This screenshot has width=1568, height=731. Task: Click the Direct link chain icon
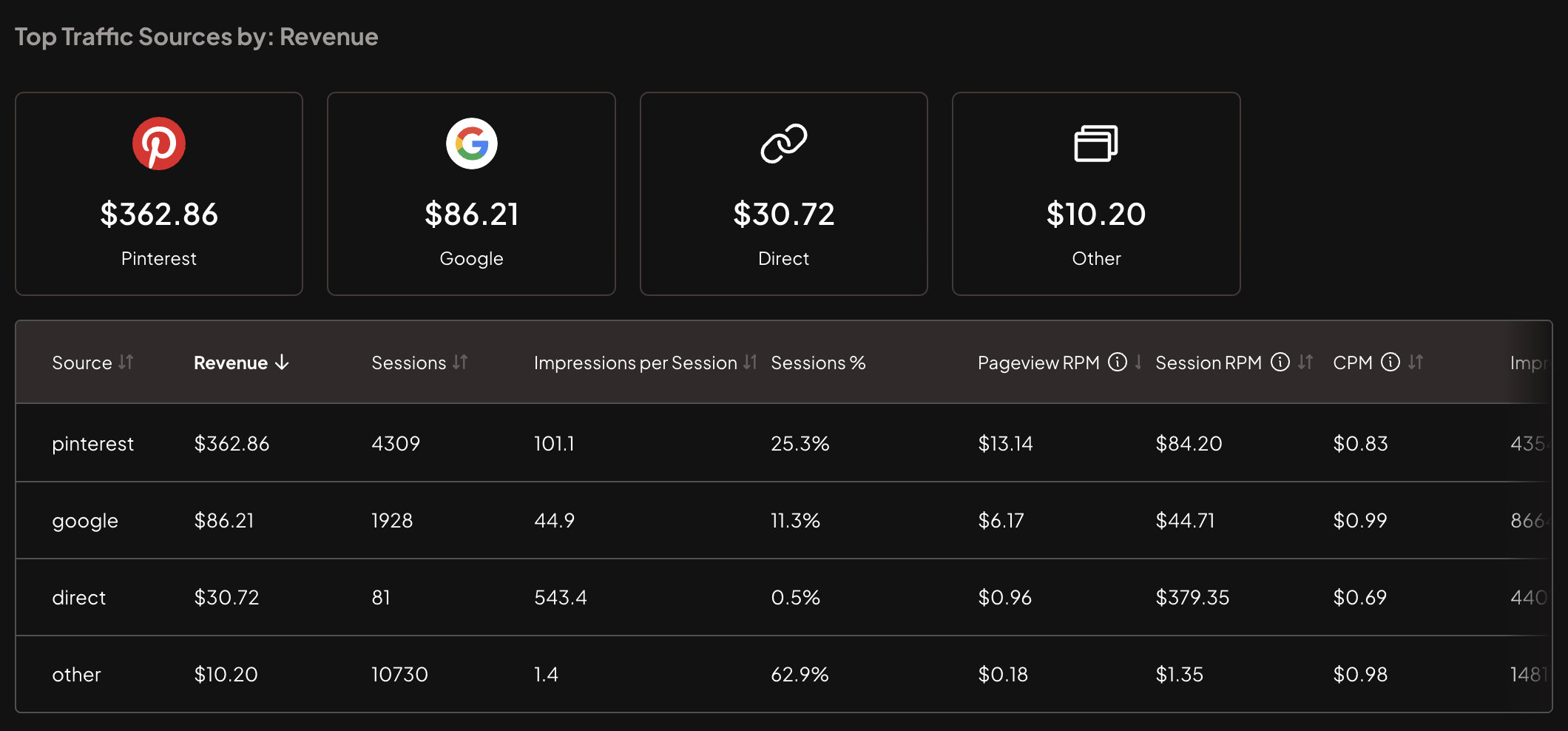tap(783, 144)
